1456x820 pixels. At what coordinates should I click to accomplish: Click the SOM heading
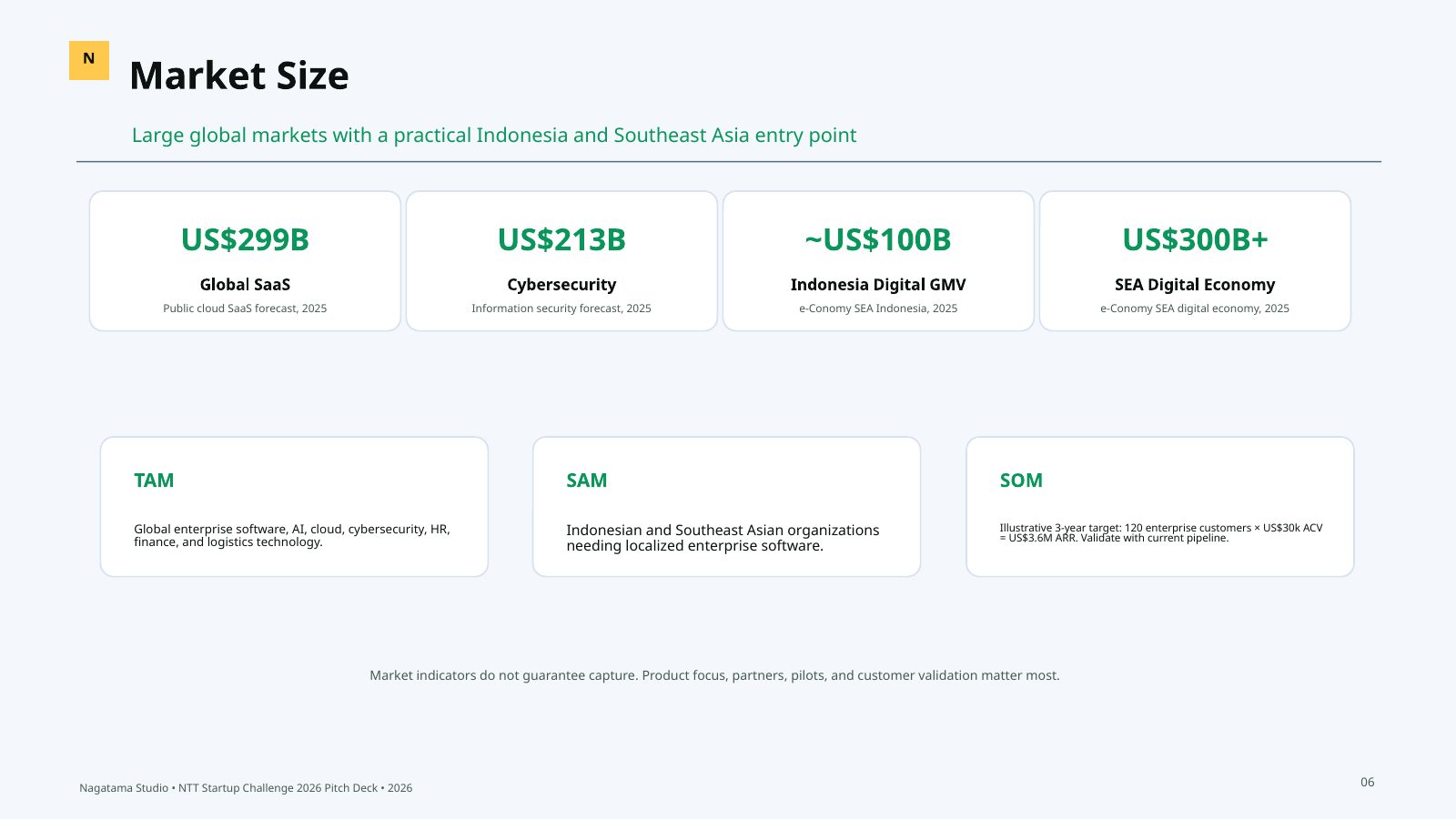coord(1021,481)
